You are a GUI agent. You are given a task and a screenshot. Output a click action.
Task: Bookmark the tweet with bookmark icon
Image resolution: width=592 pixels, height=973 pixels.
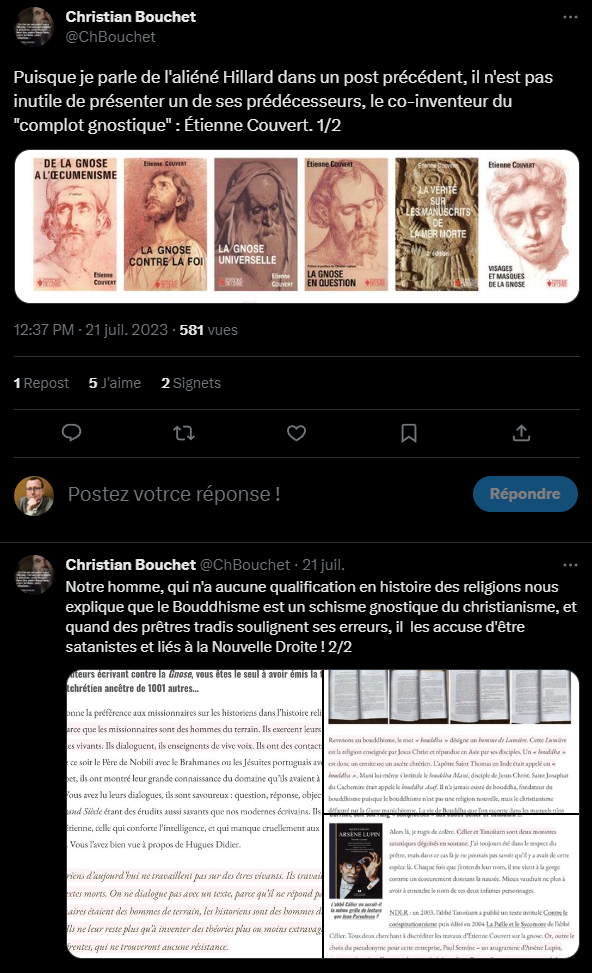[x=408, y=433]
